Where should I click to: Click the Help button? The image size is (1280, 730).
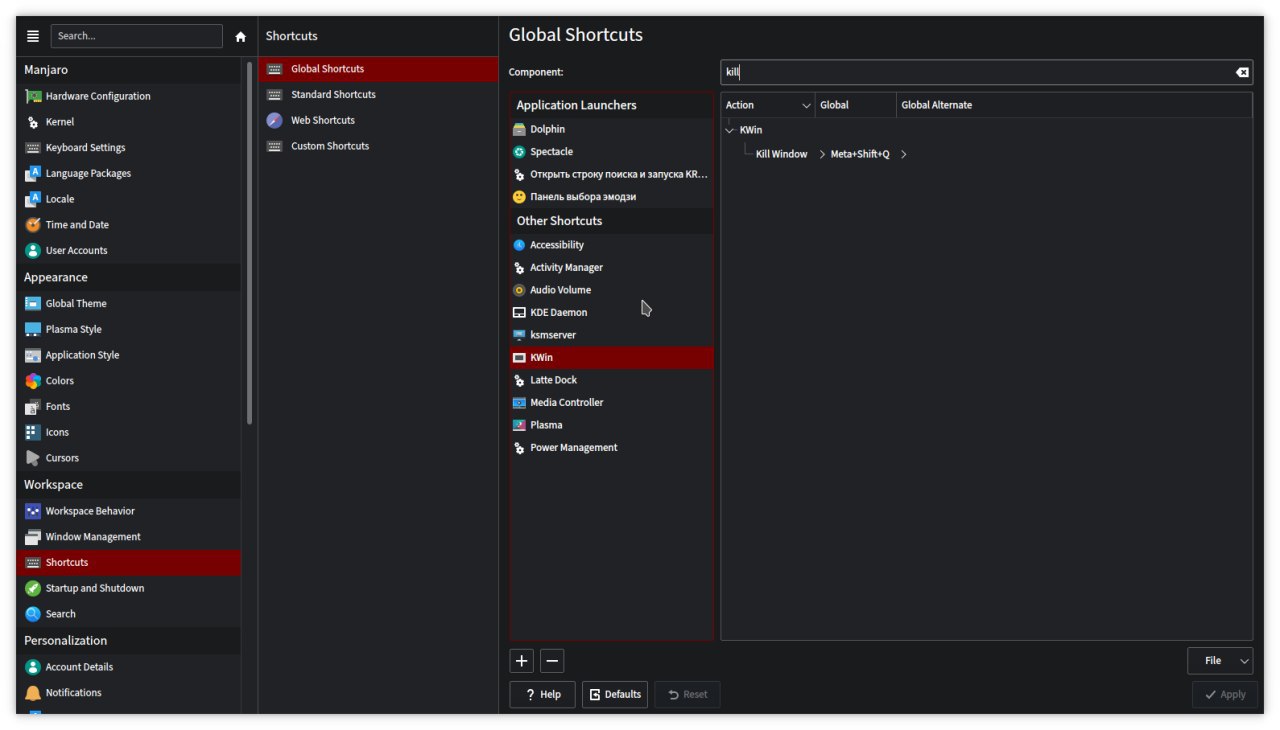(x=542, y=695)
